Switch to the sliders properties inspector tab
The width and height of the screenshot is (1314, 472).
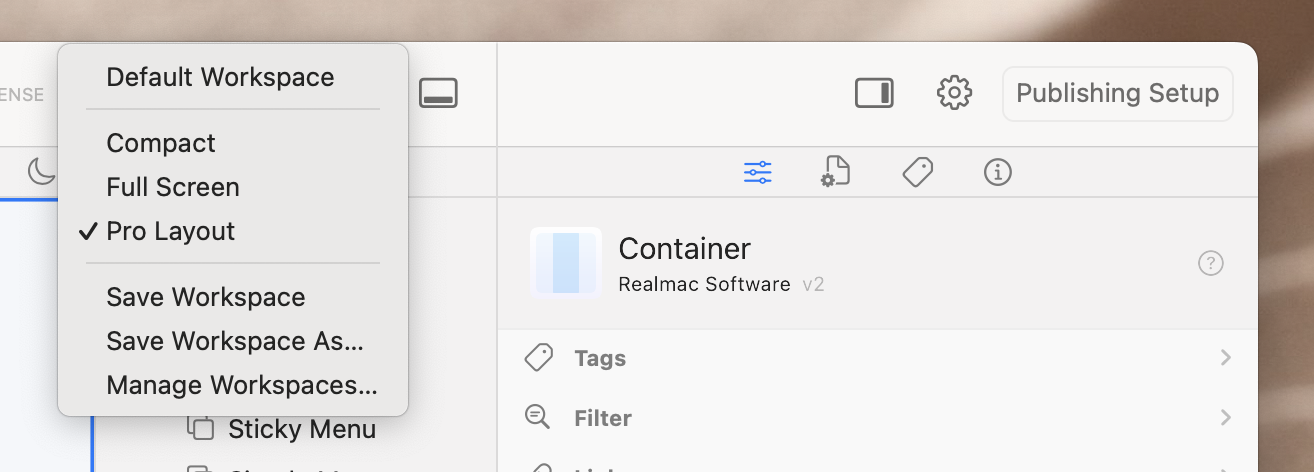[757, 172]
